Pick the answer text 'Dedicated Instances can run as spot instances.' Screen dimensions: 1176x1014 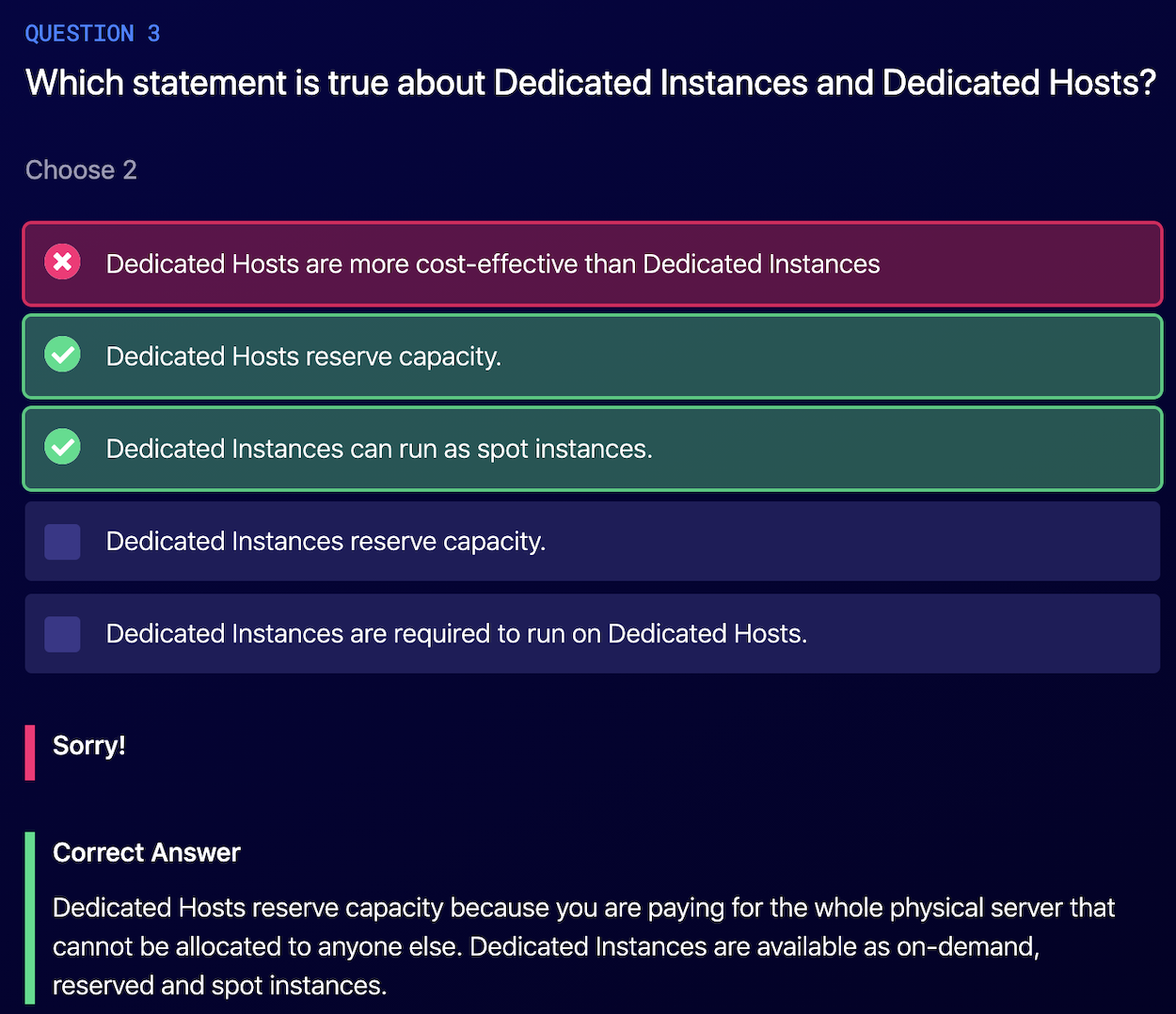[378, 449]
